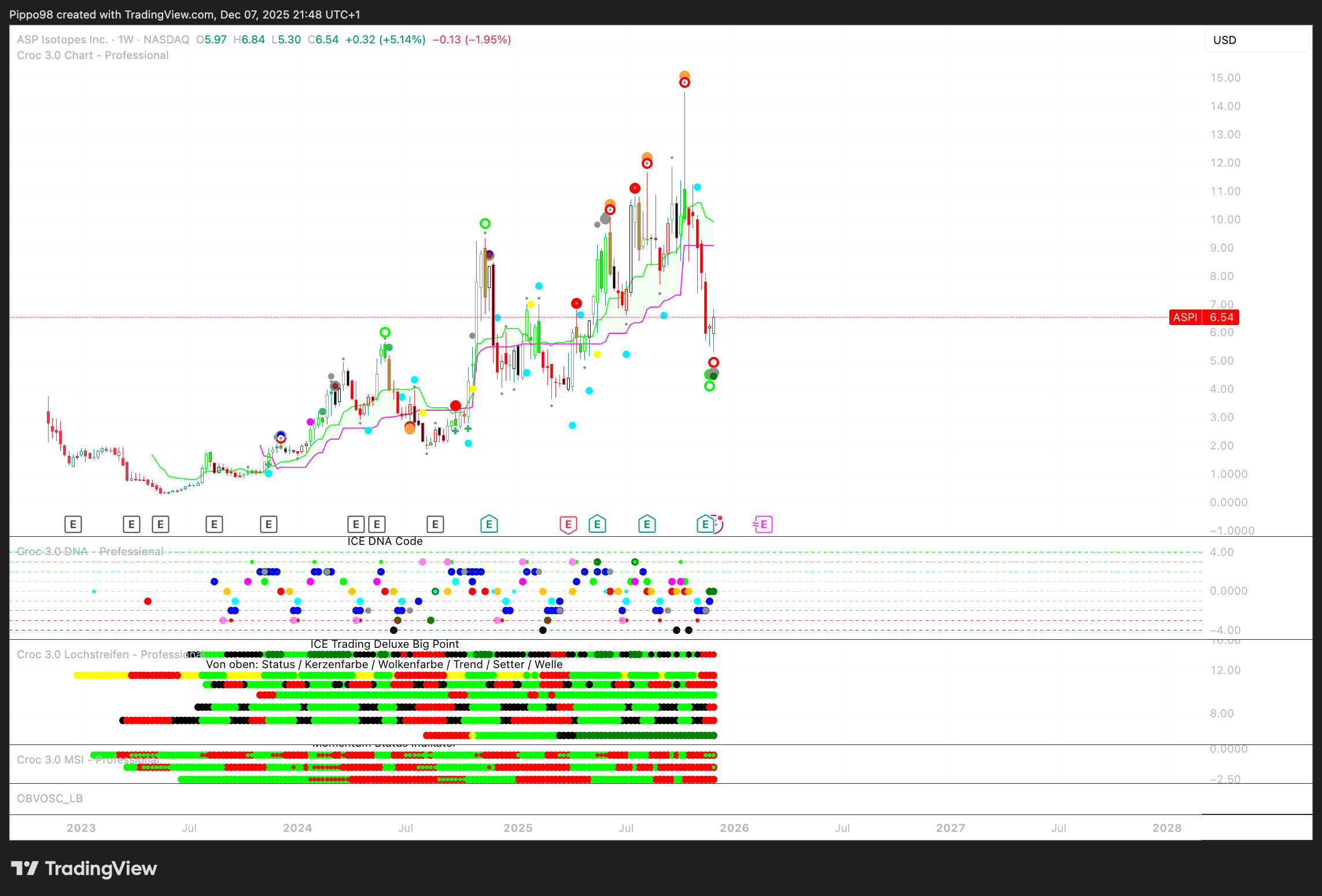1322x896 pixels.
Task: Click the TradingView logo at bottom left
Action: point(84,868)
